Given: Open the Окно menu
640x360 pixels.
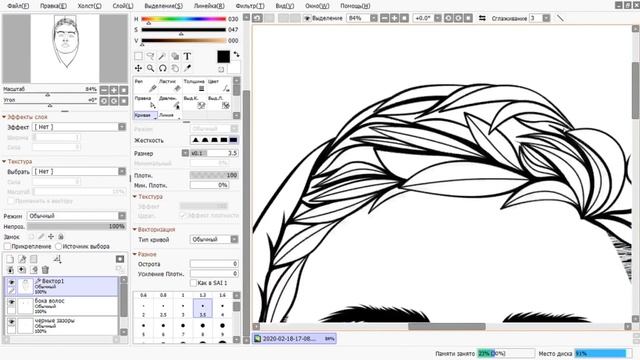Looking at the screenshot, I should 317,6.
